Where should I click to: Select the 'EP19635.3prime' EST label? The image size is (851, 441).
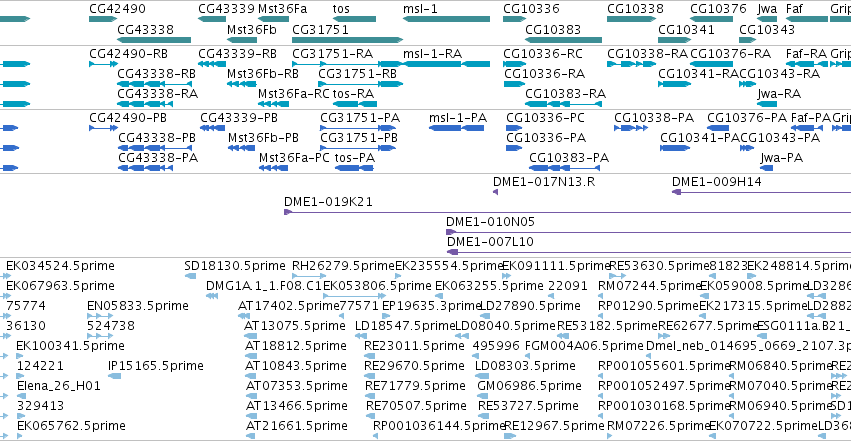[432, 306]
